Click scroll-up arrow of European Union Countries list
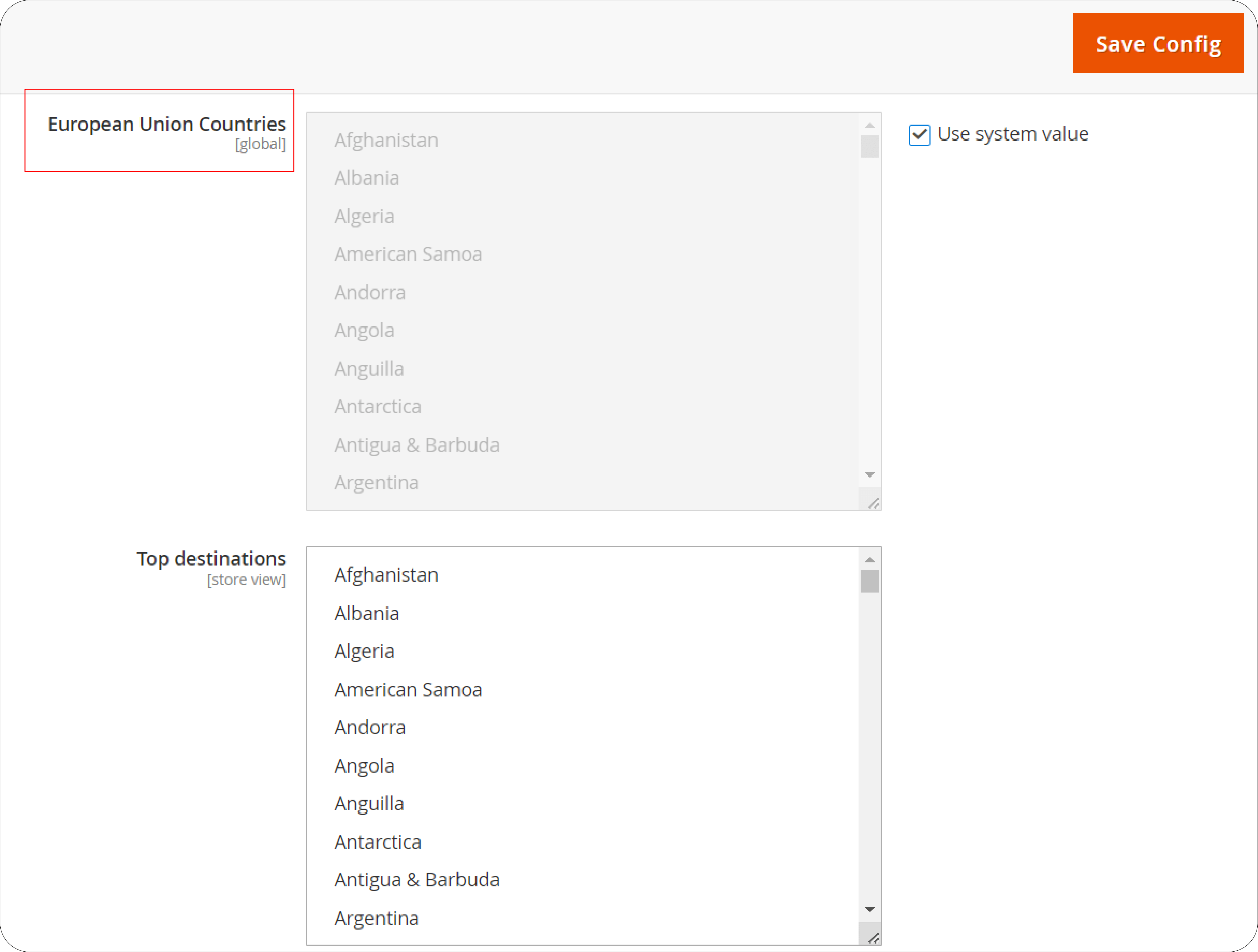1258x952 pixels. tap(869, 125)
